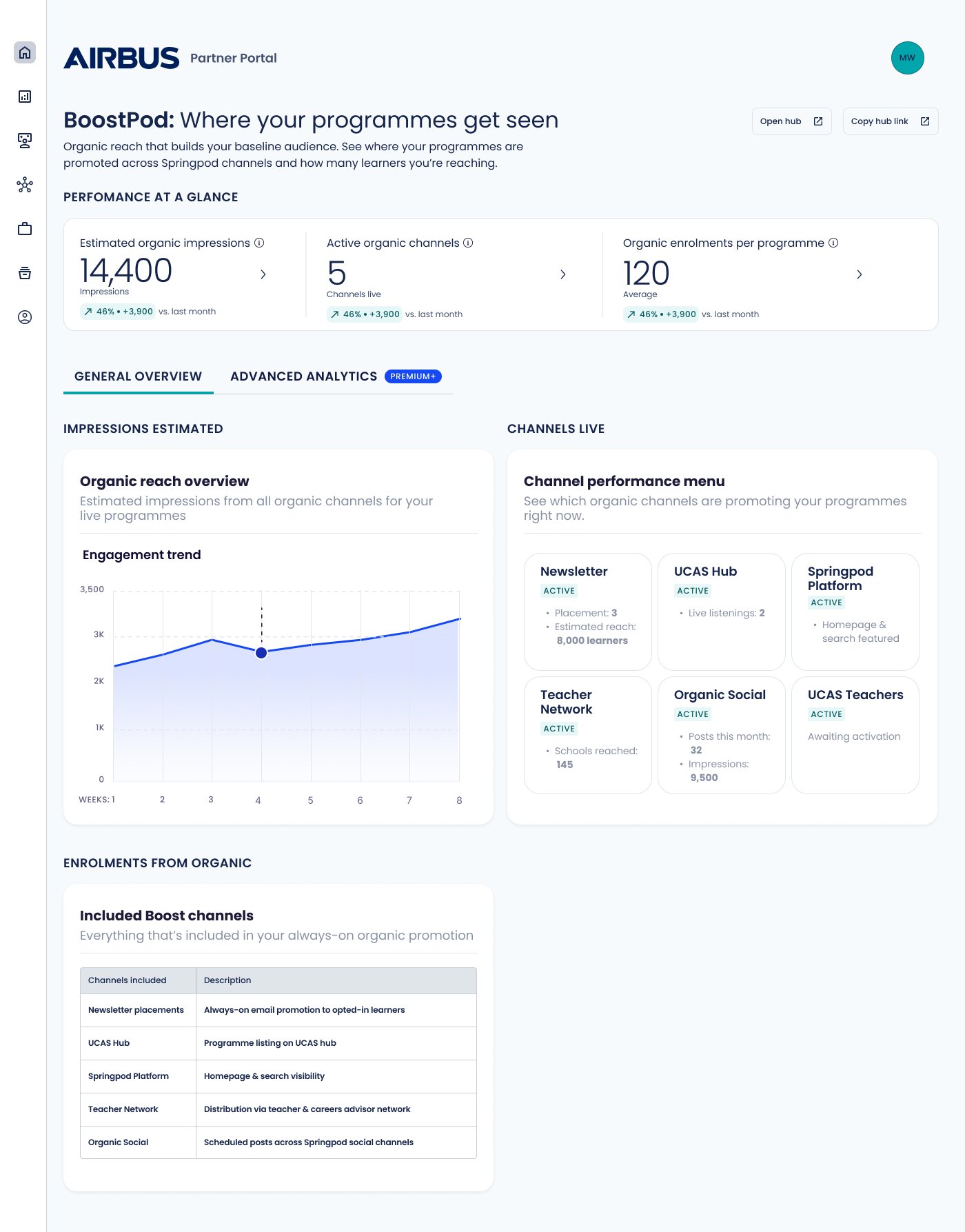This screenshot has height=1232, width=965.
Task: Click info icon beside Active organic channels
Action: click(468, 243)
